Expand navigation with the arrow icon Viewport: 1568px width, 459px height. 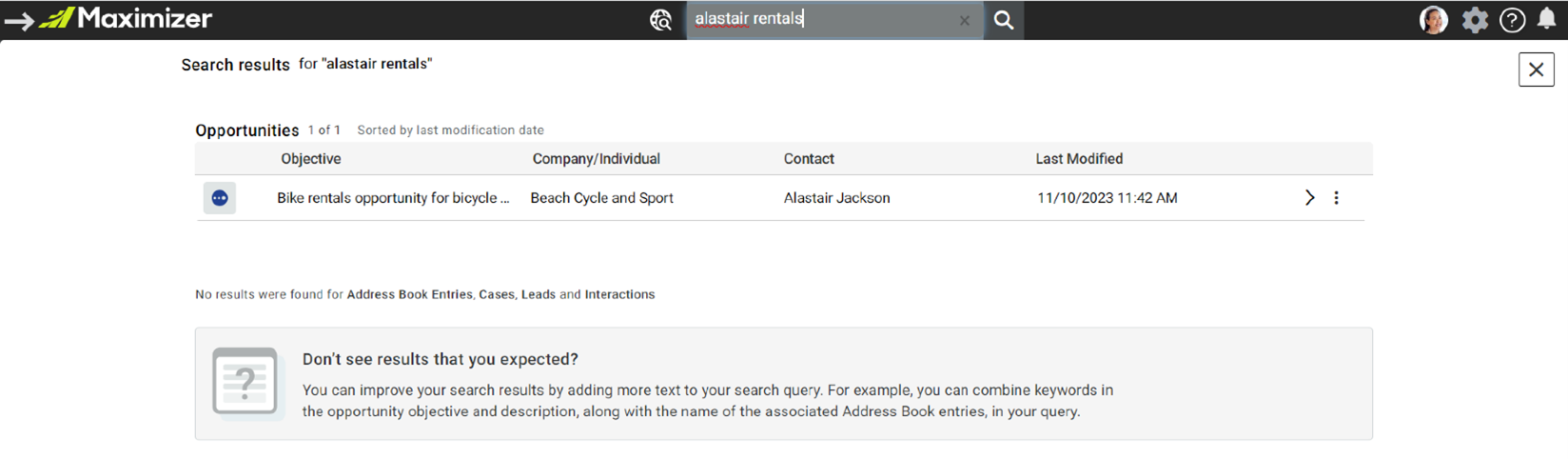coord(19,20)
